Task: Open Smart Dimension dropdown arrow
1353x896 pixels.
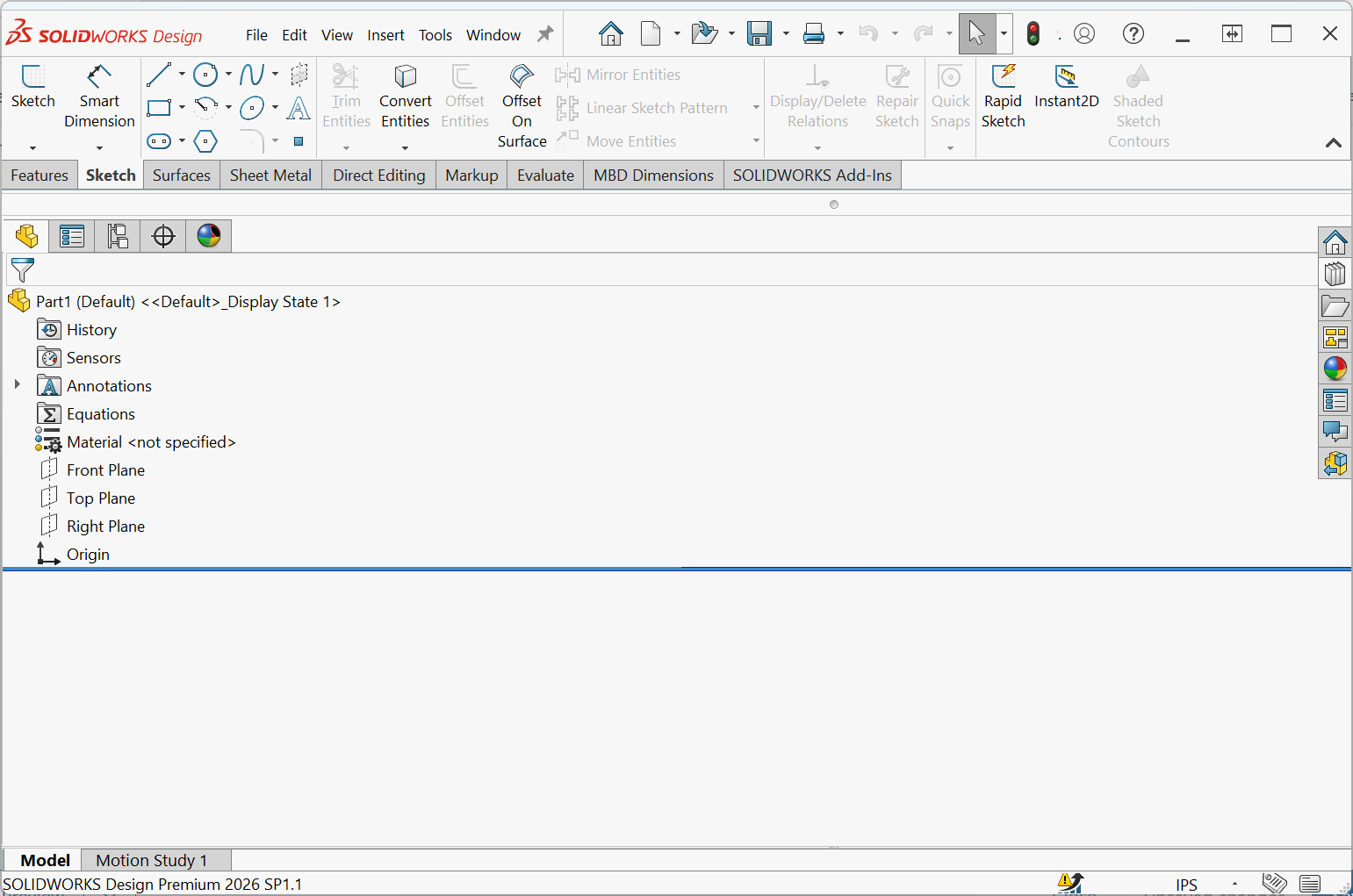Action: [x=99, y=148]
